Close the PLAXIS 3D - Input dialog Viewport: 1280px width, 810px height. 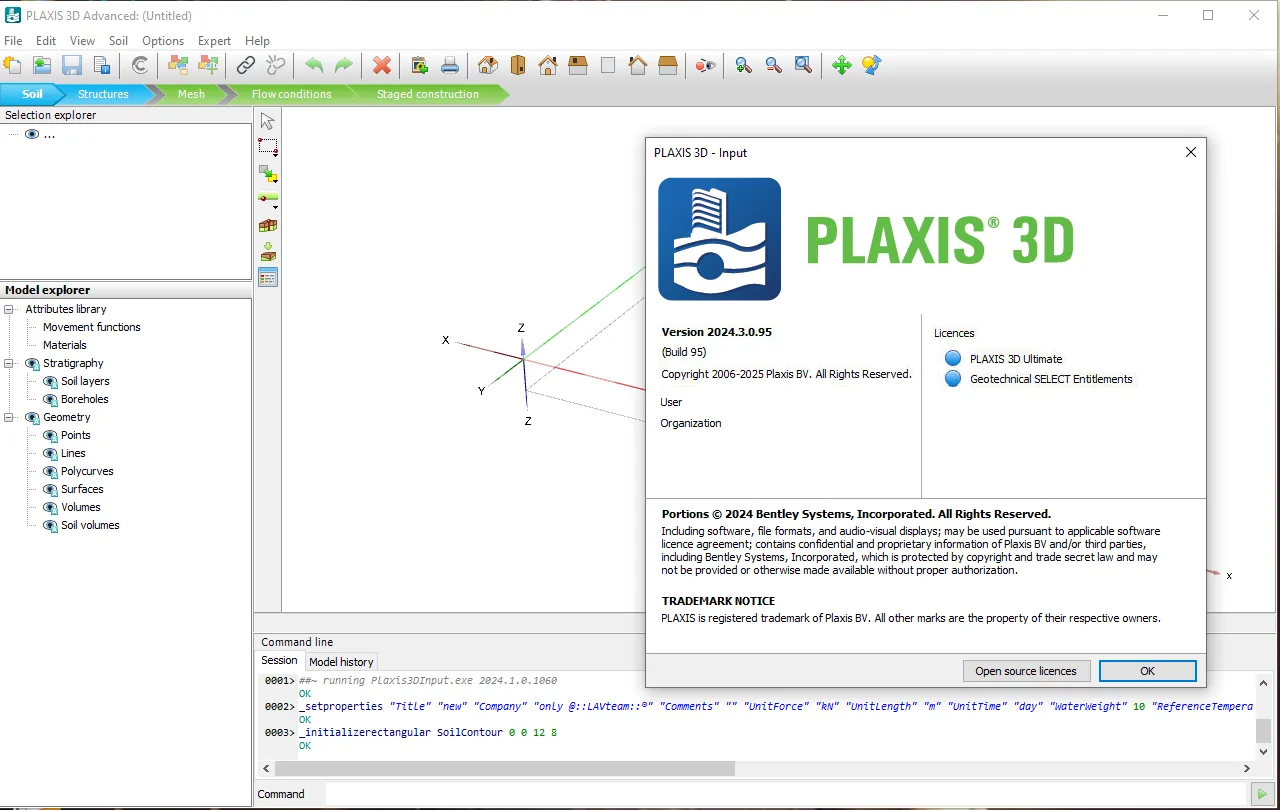(1190, 152)
